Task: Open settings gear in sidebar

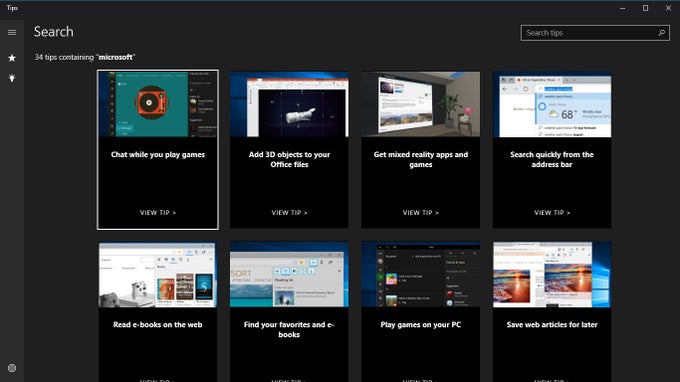Action: coord(12,368)
